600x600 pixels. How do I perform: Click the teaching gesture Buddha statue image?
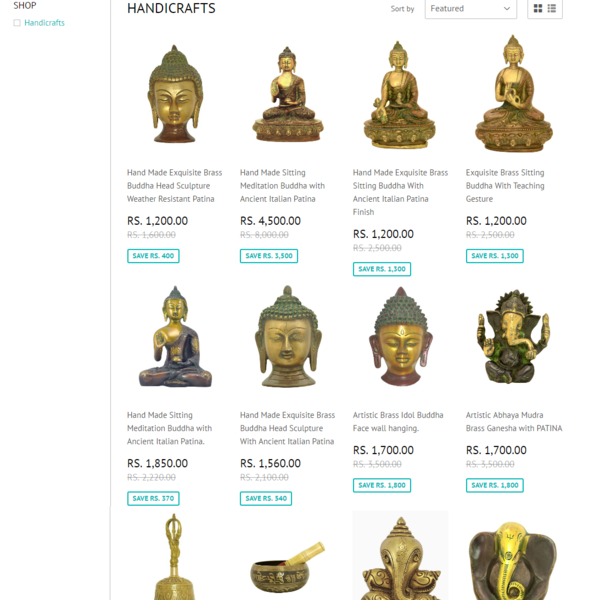pos(514,93)
